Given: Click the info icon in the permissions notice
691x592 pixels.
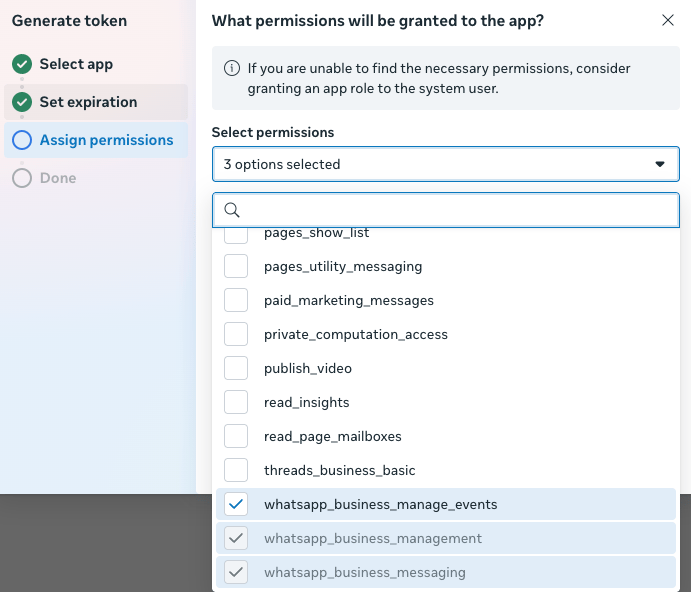Looking at the screenshot, I should (x=232, y=68).
